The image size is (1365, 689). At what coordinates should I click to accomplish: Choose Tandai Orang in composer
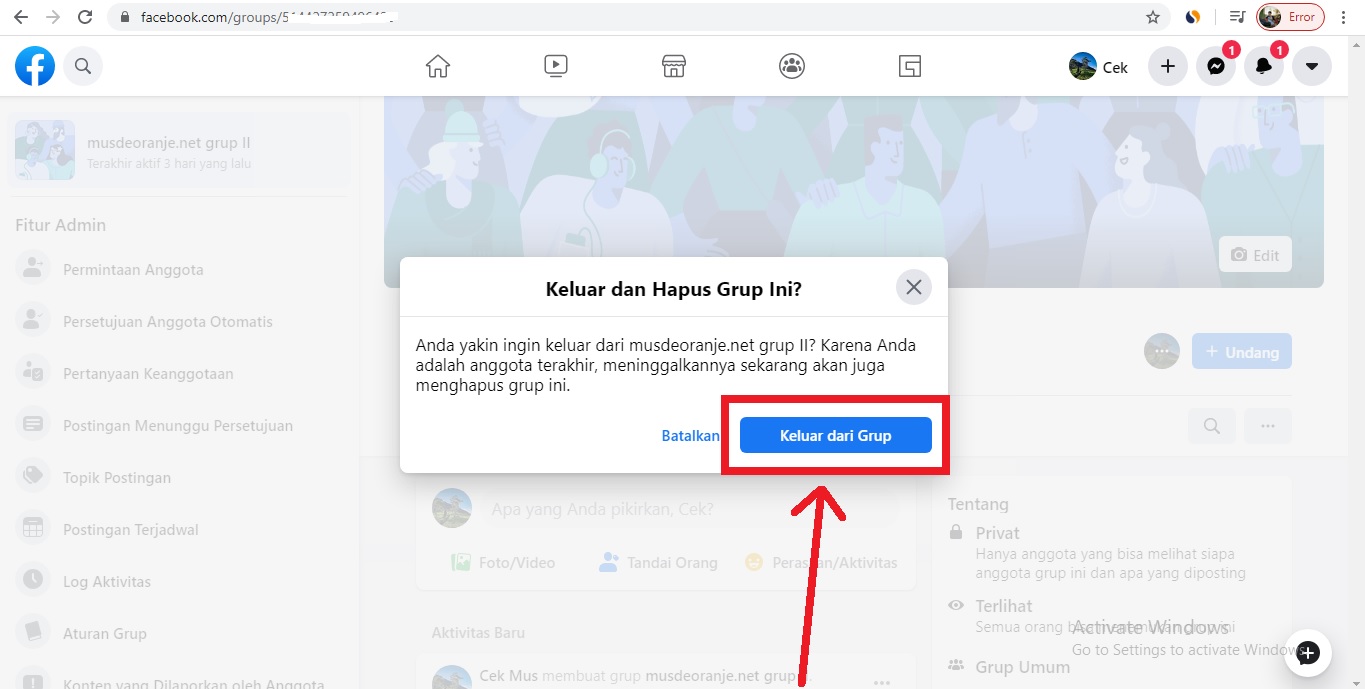(659, 563)
